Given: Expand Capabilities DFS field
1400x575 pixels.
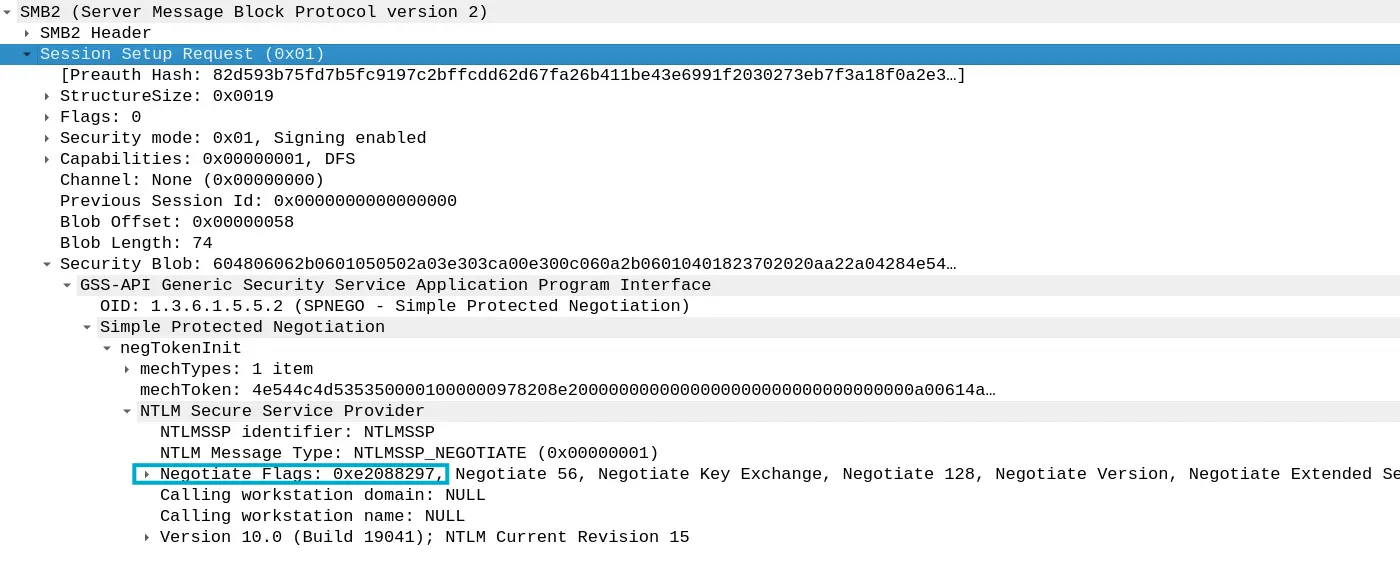Looking at the screenshot, I should tap(47, 159).
